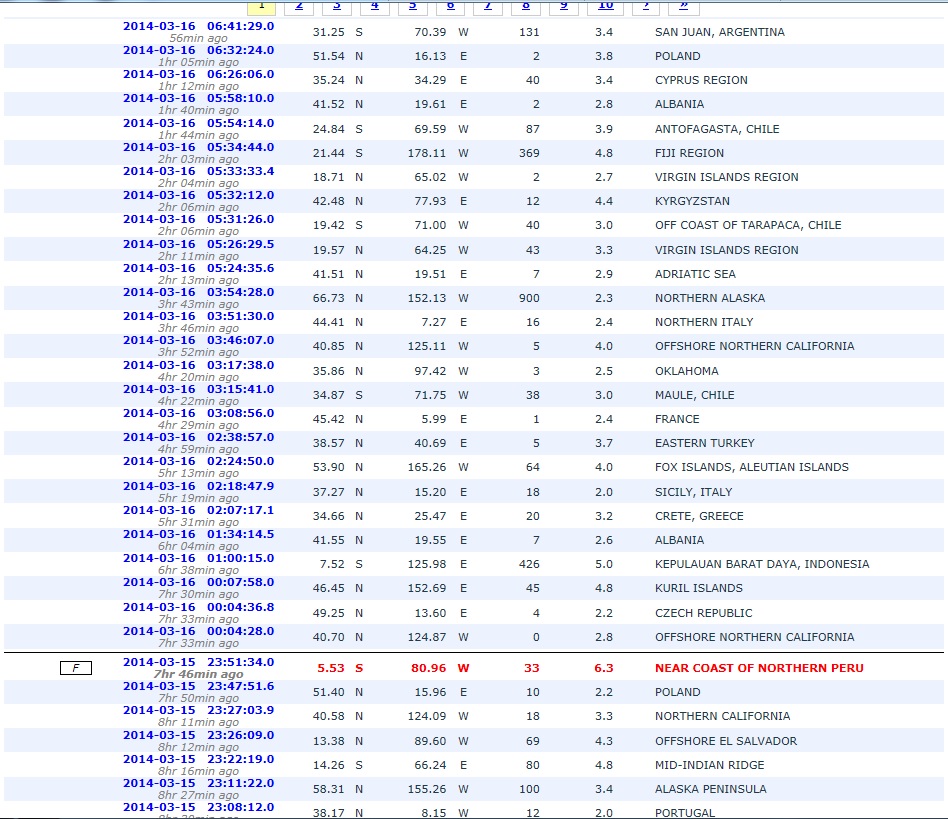This screenshot has height=819, width=948.
Task: Open the 03:51:30.0 Northern Italy event
Action: click(x=198, y=317)
